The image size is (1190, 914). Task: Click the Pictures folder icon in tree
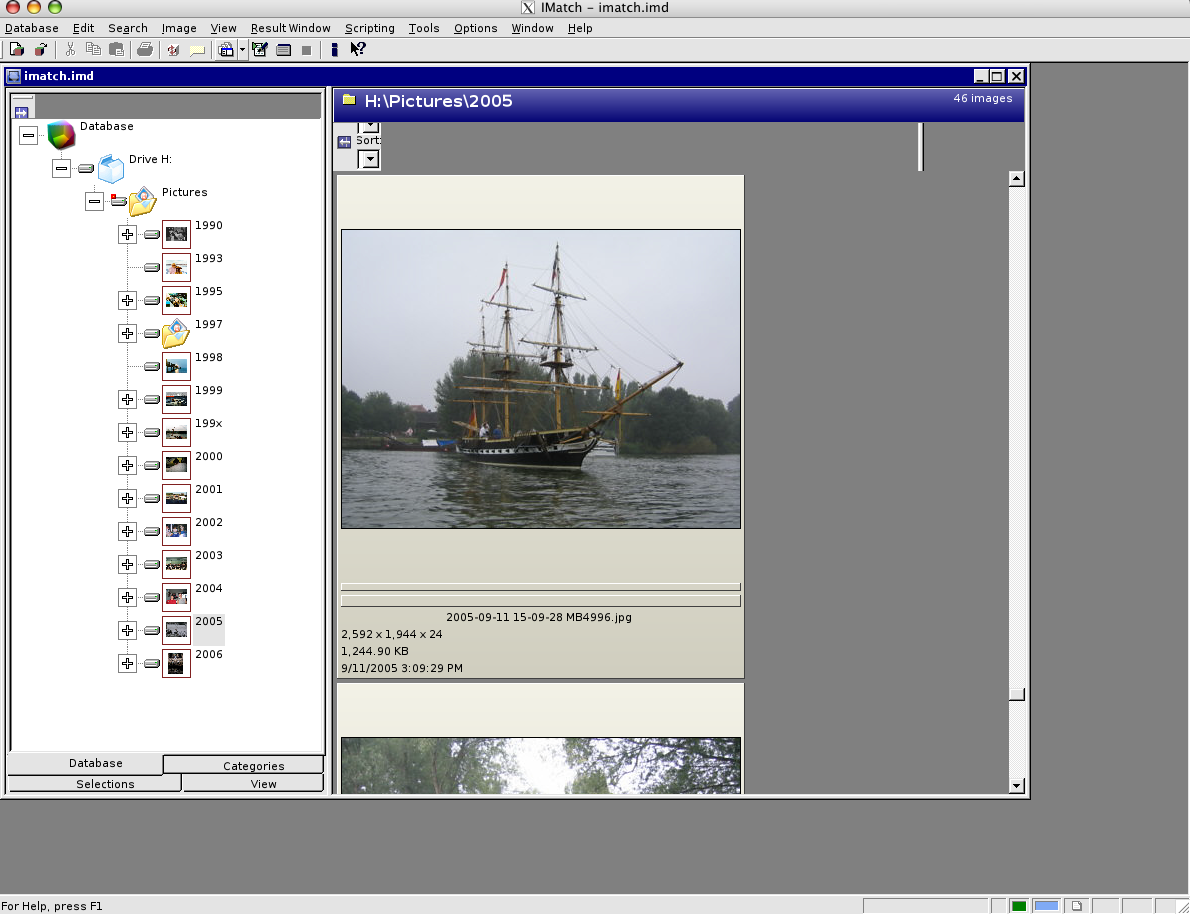coord(143,201)
